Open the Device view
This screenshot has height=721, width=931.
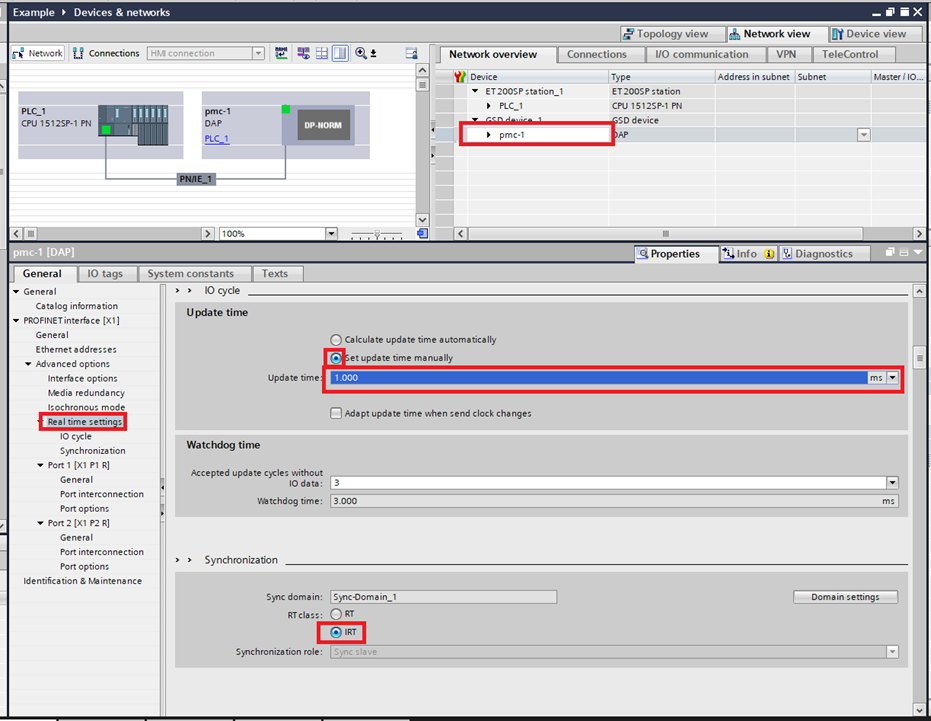tap(874, 33)
